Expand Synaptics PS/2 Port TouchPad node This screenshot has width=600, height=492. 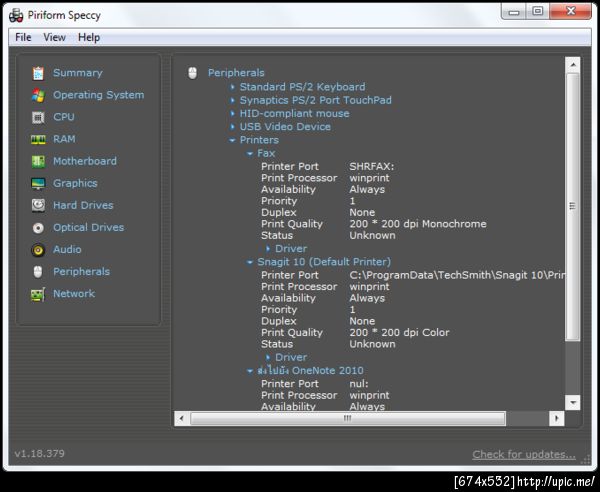(232, 101)
